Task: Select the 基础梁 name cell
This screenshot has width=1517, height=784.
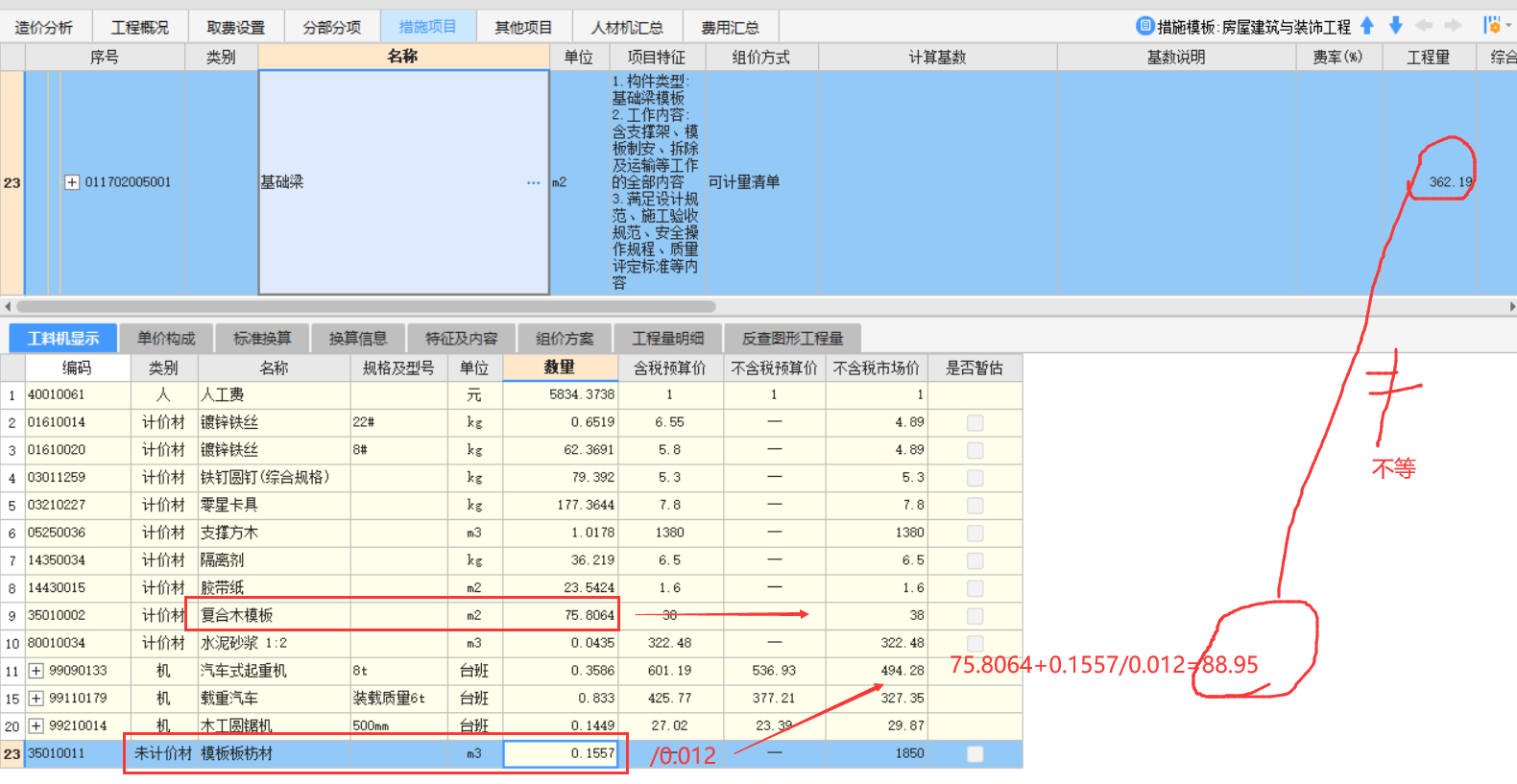Action: (x=403, y=182)
